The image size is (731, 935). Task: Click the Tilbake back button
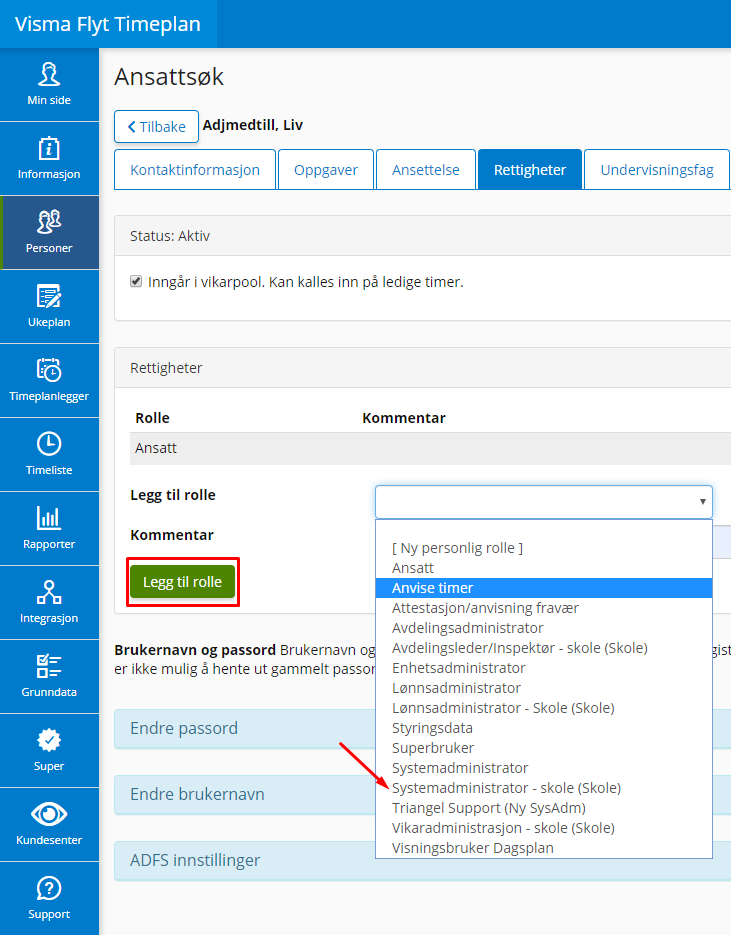(x=156, y=126)
